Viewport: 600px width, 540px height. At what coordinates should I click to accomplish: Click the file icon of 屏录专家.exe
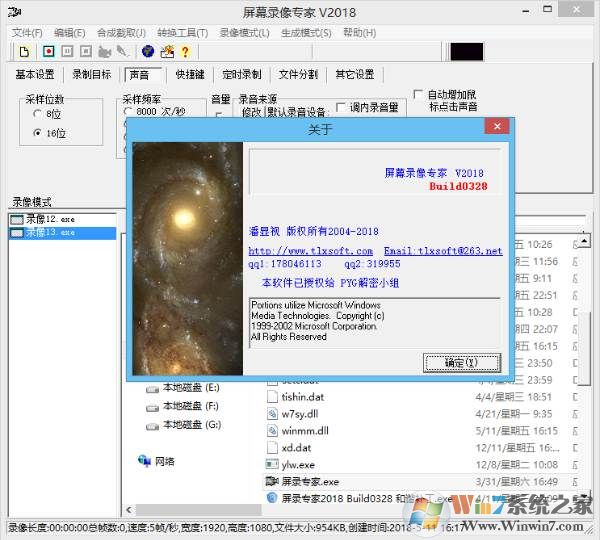[x=272, y=481]
